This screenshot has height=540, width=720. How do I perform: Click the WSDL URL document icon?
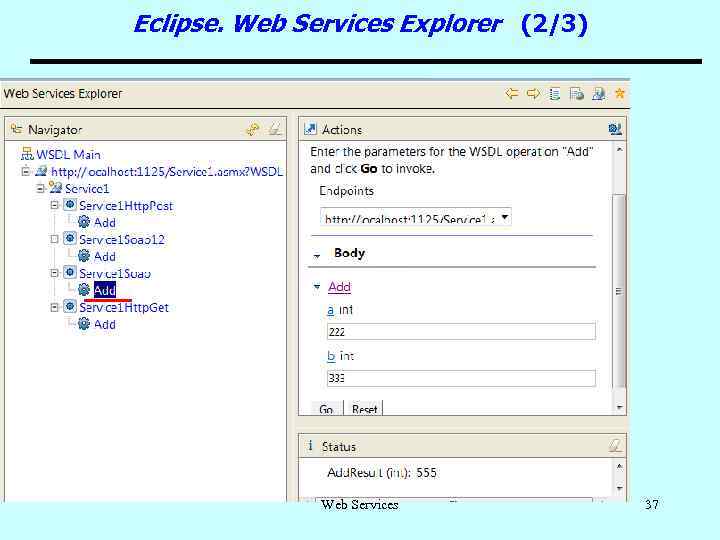pyautogui.click(x=41, y=171)
